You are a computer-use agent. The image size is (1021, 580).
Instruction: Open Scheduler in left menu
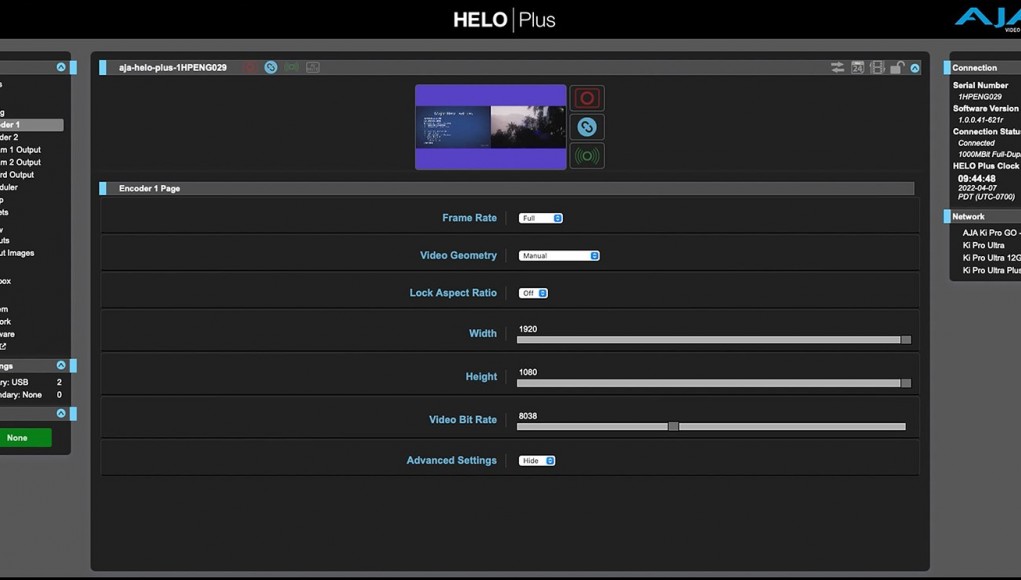click(9, 187)
